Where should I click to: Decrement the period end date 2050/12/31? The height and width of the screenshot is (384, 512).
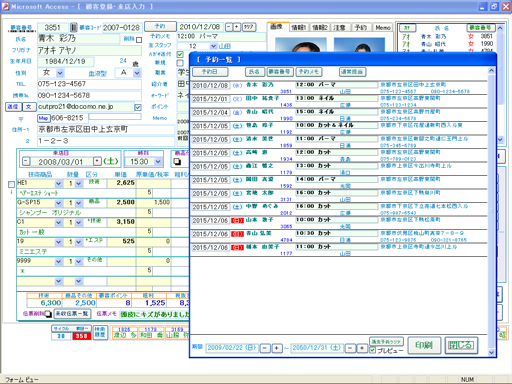[x=350, y=348]
